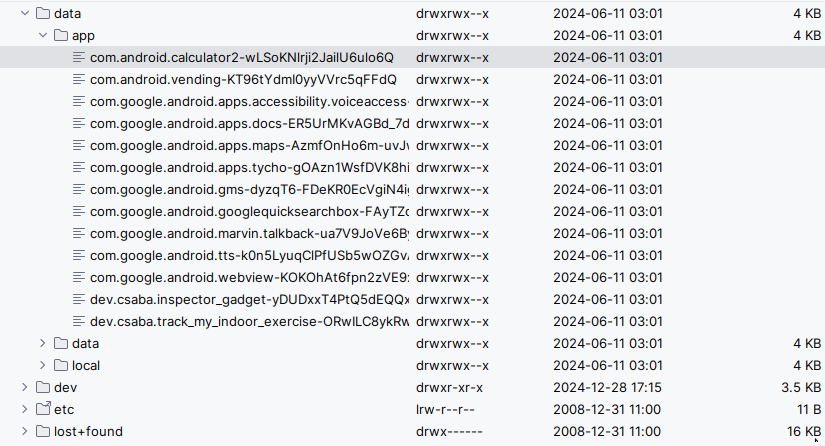
Task: Click file icon of voiceaccess entry
Action: [x=79, y=102]
